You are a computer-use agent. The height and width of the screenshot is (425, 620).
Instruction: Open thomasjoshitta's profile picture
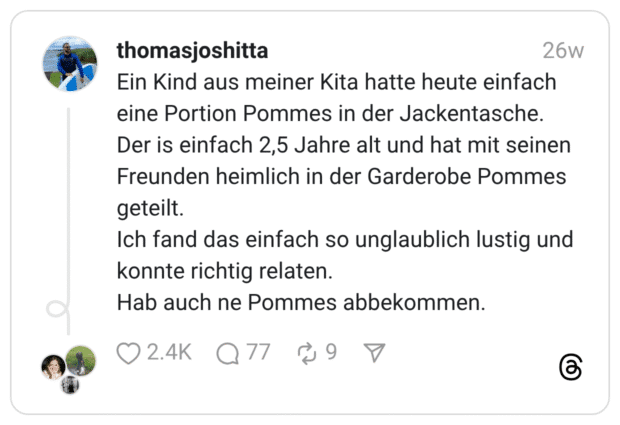point(70,63)
